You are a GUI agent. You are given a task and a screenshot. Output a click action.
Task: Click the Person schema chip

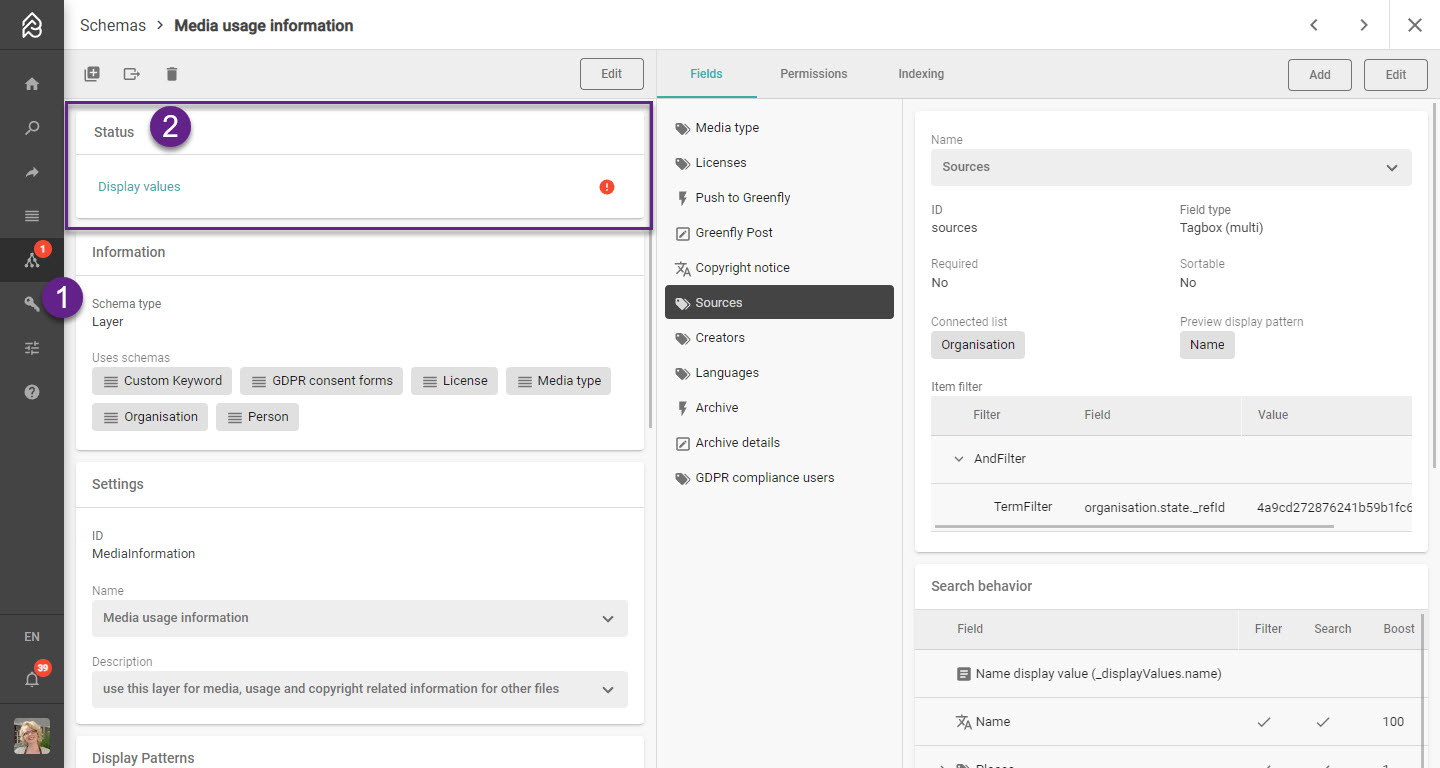[257, 417]
